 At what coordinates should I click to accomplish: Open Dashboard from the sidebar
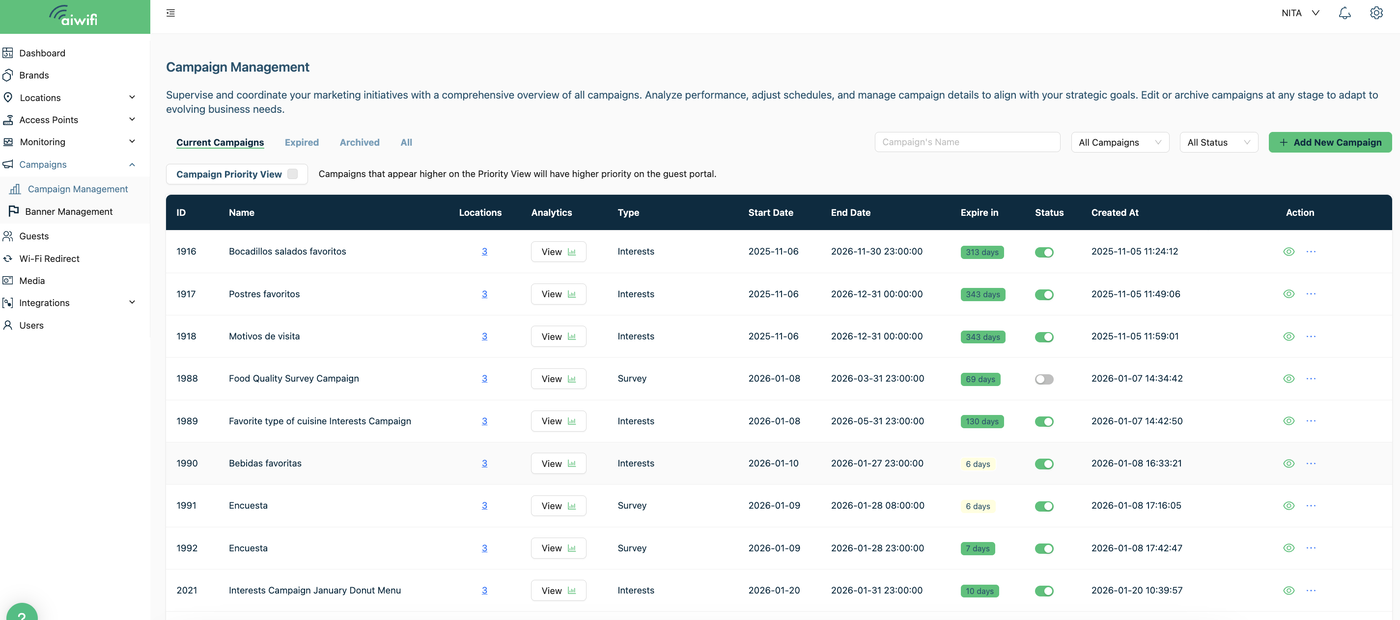(x=42, y=53)
